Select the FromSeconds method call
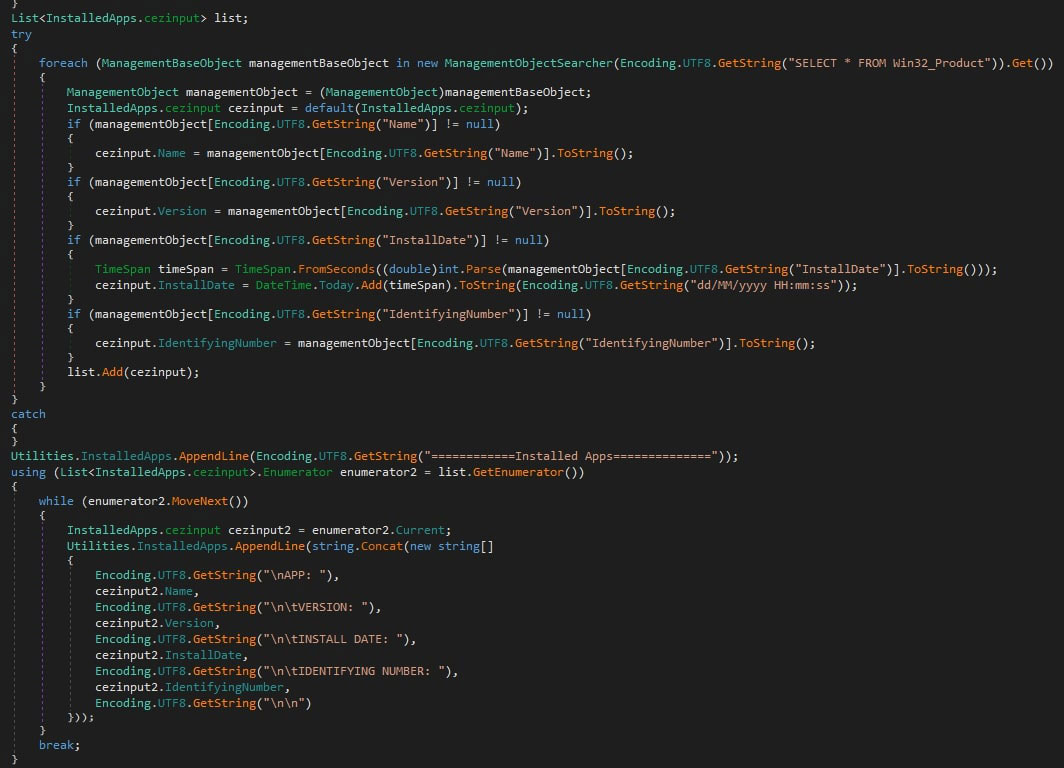1064x768 pixels. click(x=336, y=269)
